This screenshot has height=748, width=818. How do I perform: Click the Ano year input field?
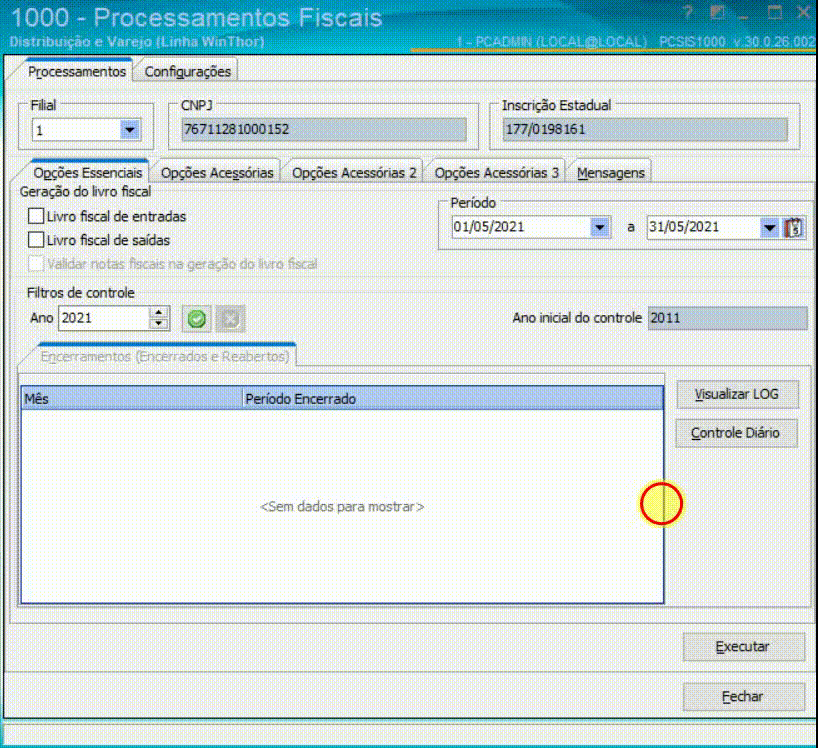click(104, 318)
